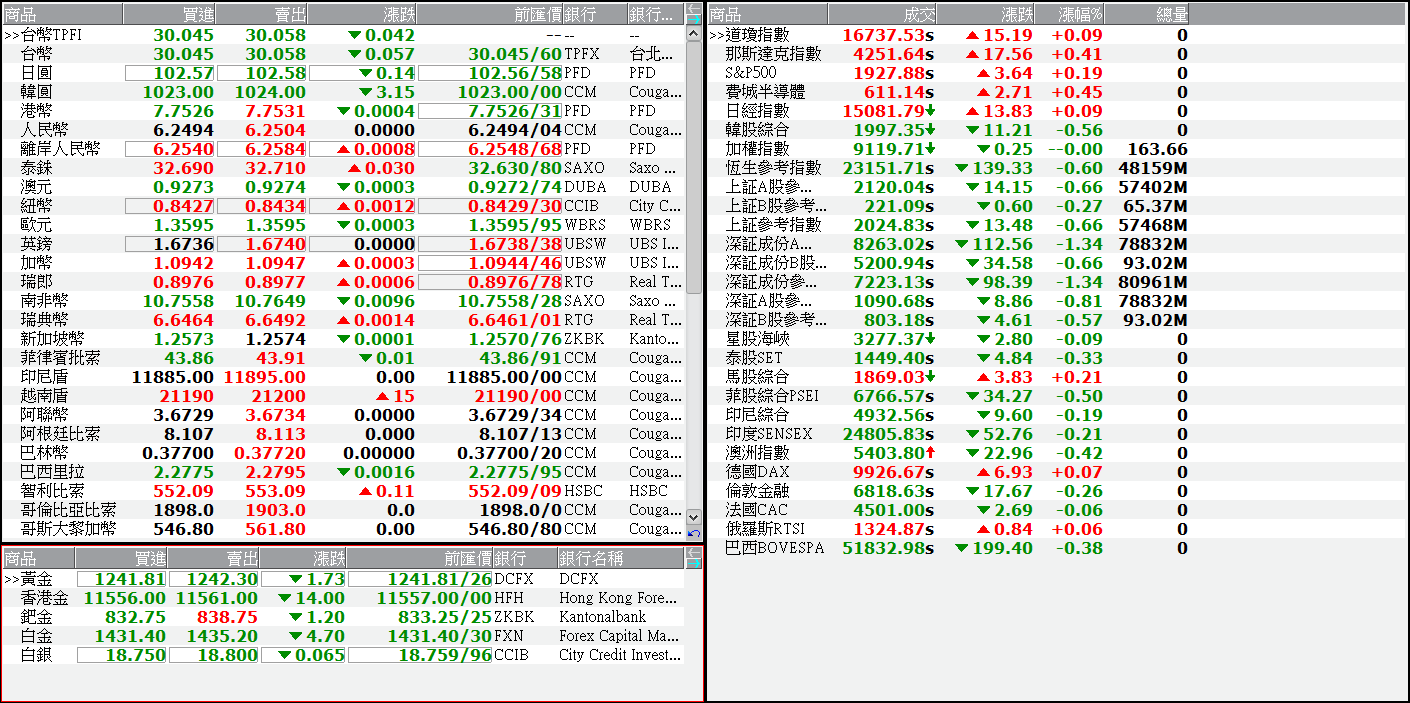
Task: Select the 鈀金 row in the metals panel
Action: click(343, 617)
